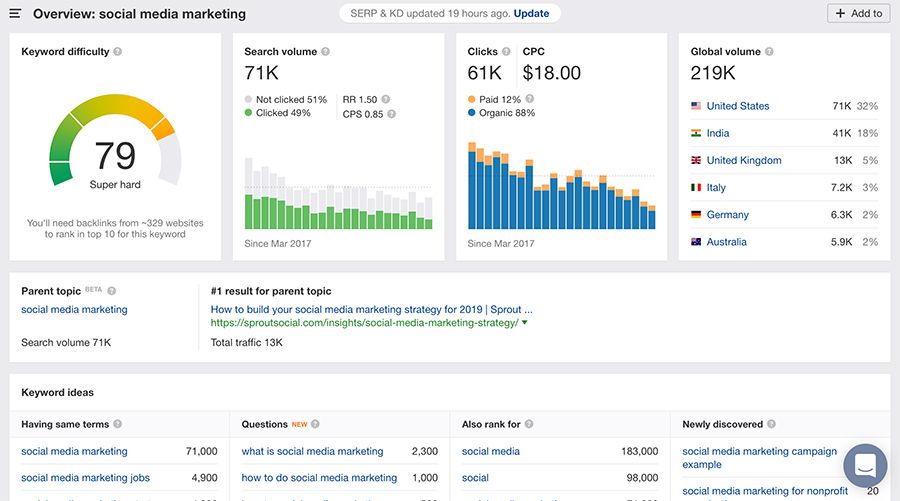This screenshot has width=900, height=501.
Task: Select 'what is social media marketing' question
Action: pos(312,451)
